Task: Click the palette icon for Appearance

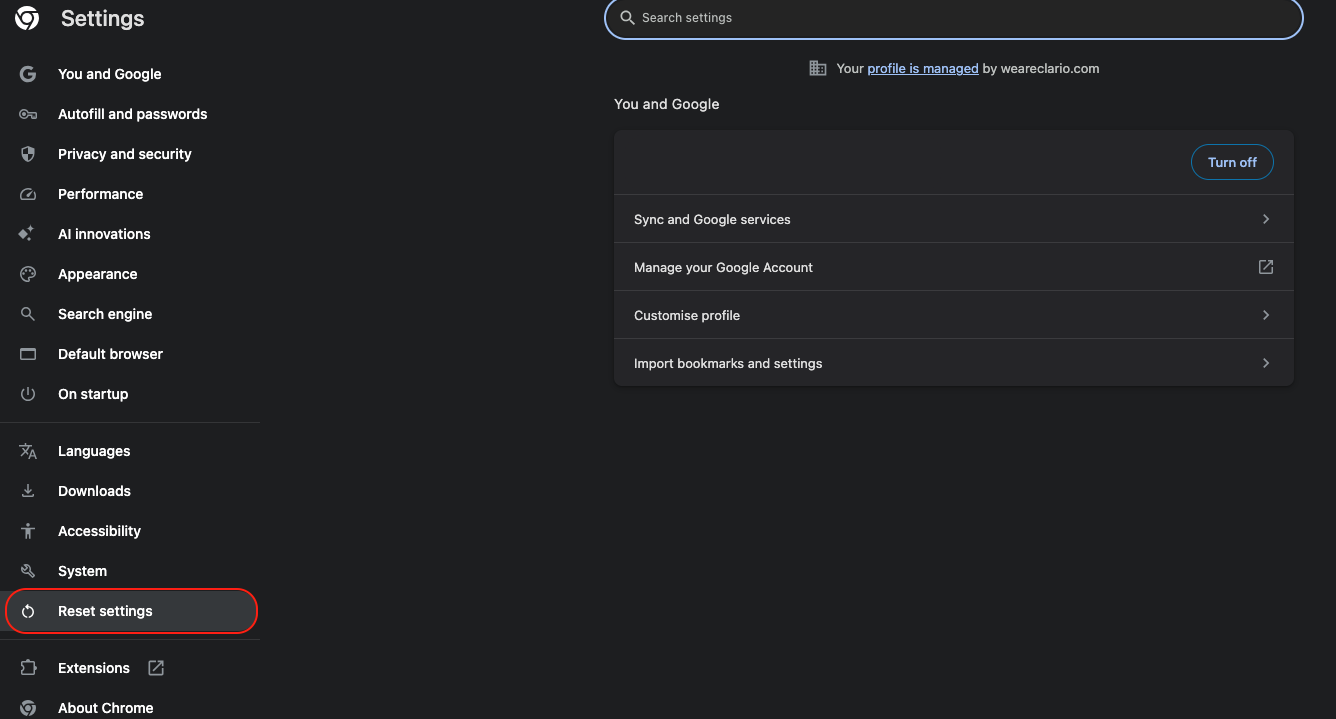Action: 28,274
